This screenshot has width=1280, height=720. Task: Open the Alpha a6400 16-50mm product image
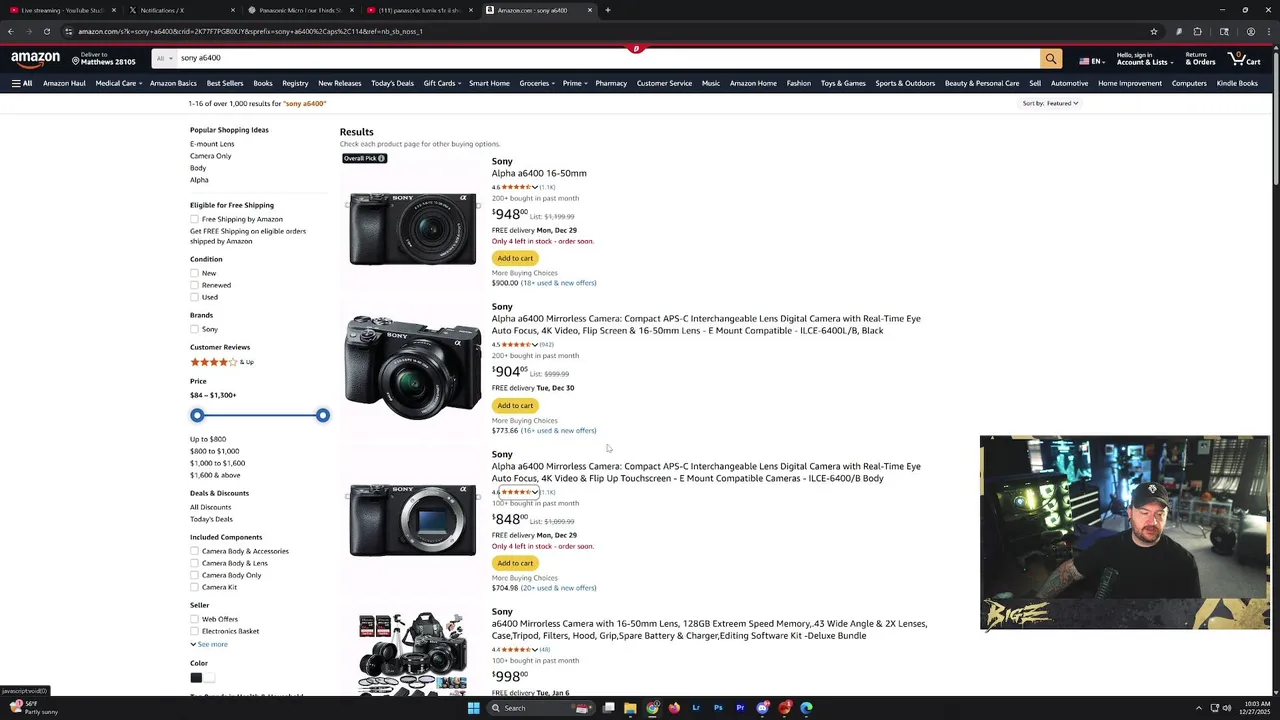[x=413, y=229]
